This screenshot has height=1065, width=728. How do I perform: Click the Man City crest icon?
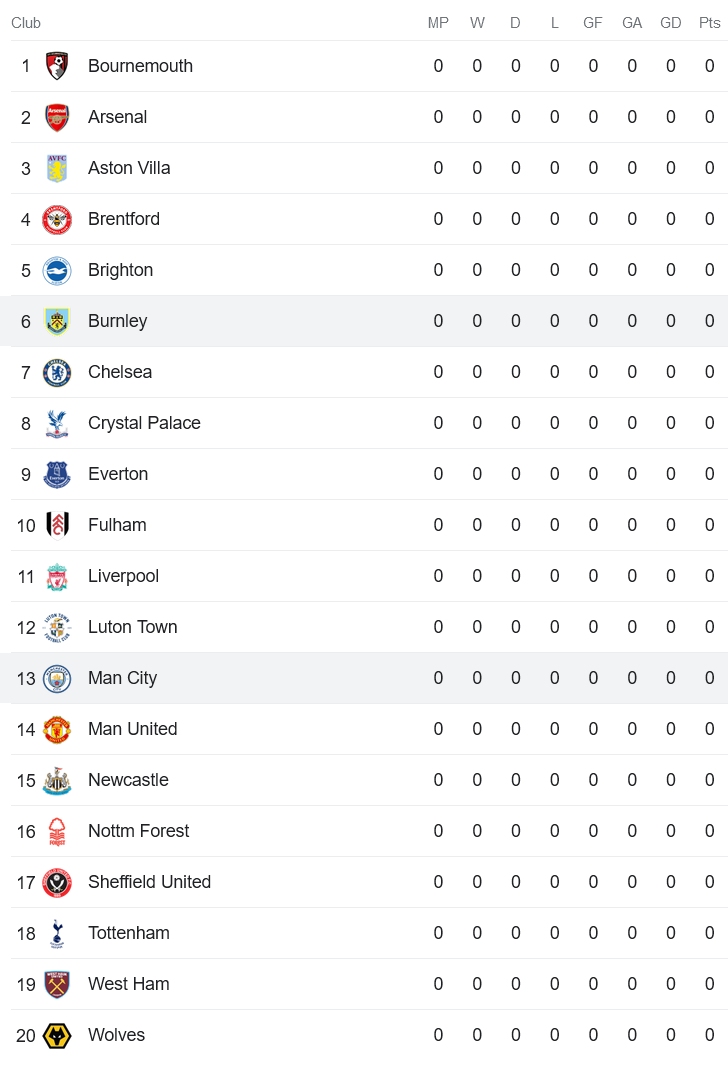point(57,678)
